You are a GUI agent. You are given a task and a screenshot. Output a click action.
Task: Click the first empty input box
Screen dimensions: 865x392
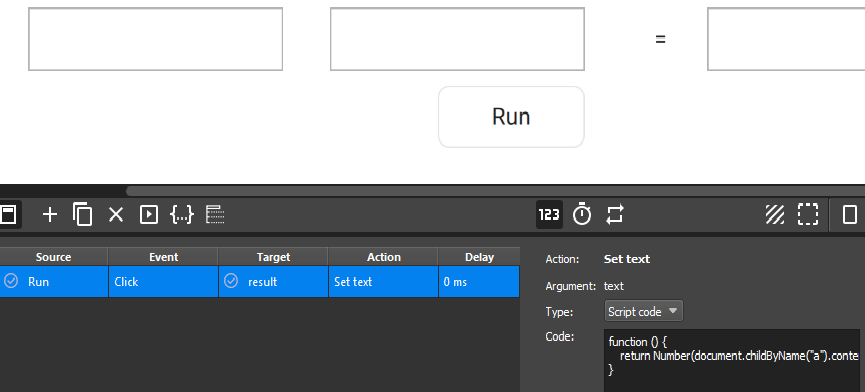156,39
